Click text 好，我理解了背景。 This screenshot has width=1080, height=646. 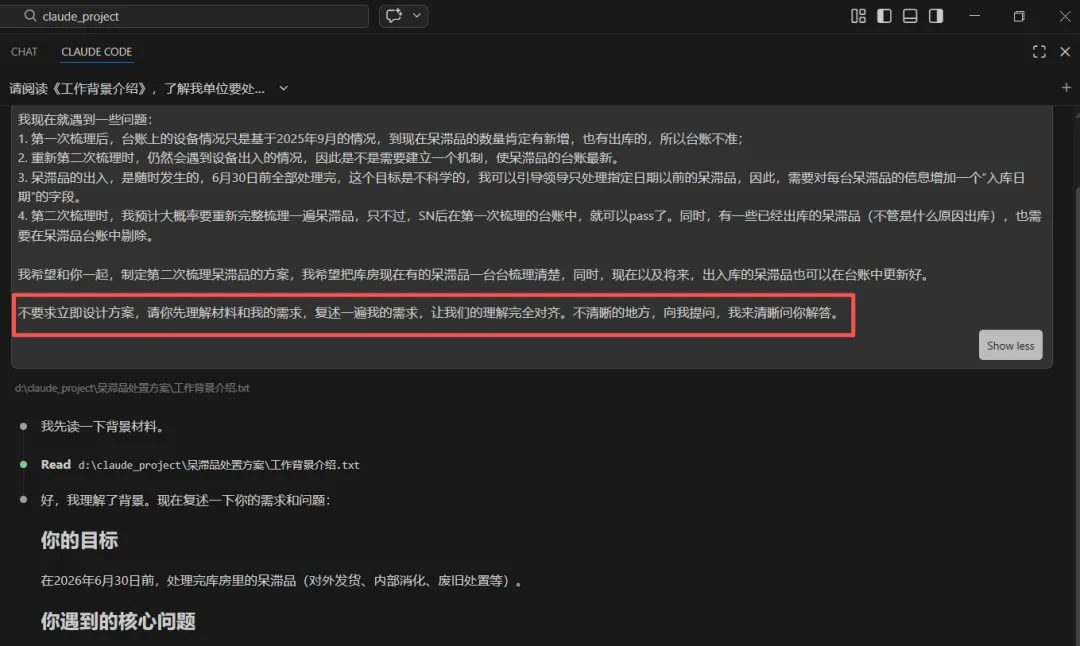click(x=93, y=500)
